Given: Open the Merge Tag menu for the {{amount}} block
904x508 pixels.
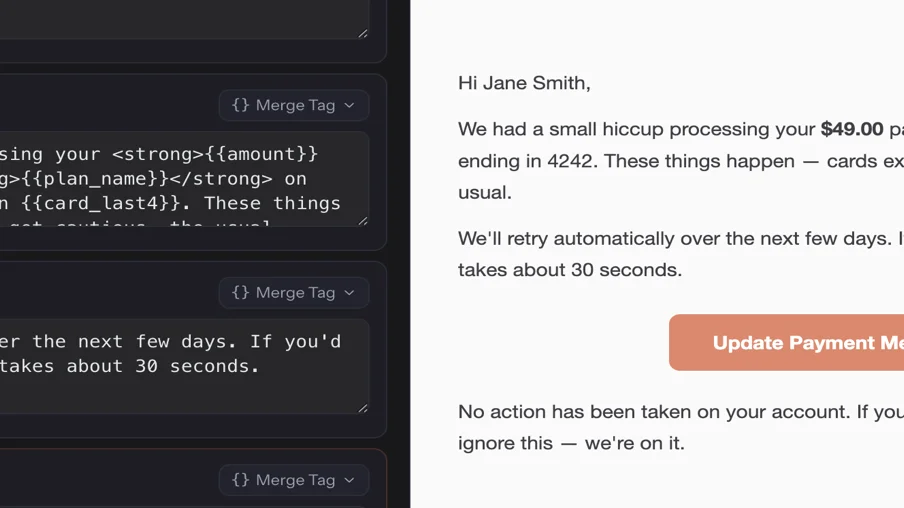Looking at the screenshot, I should coord(294,105).
